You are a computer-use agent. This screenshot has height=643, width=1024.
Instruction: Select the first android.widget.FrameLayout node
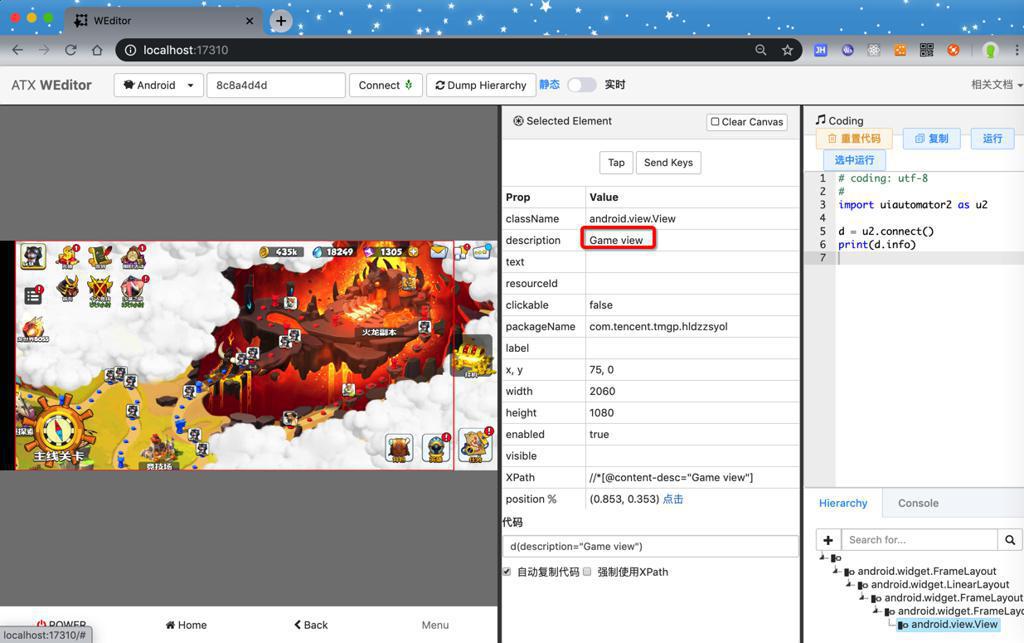927,571
